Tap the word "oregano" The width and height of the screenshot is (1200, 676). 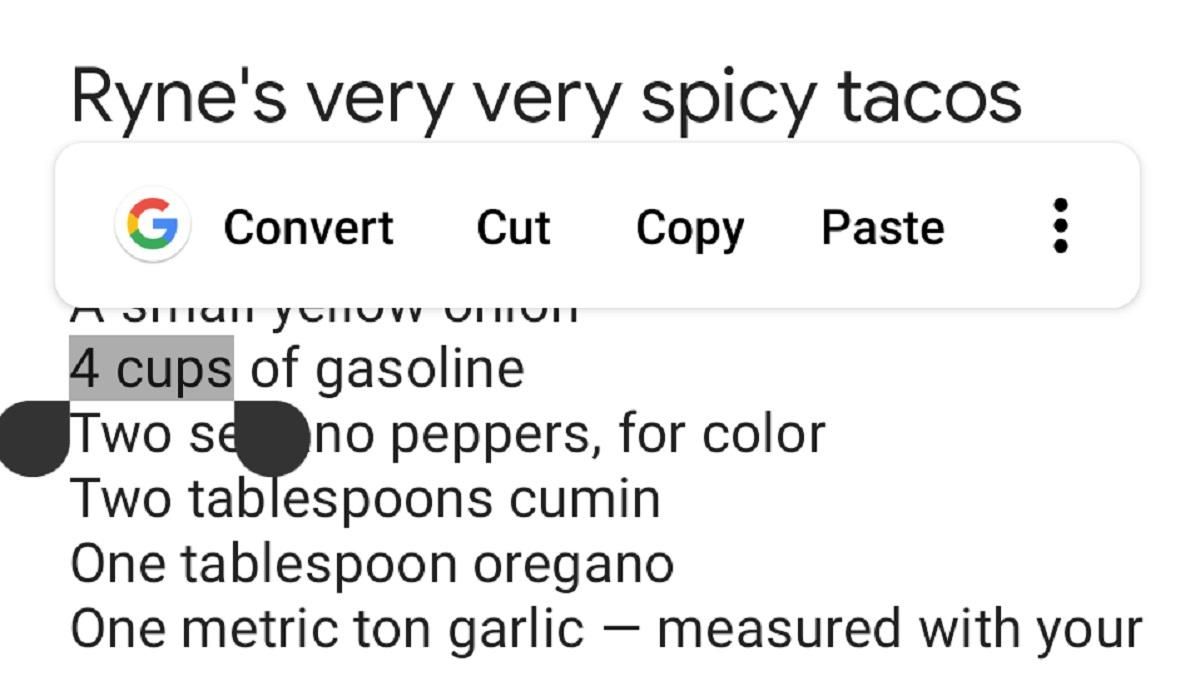(573, 564)
